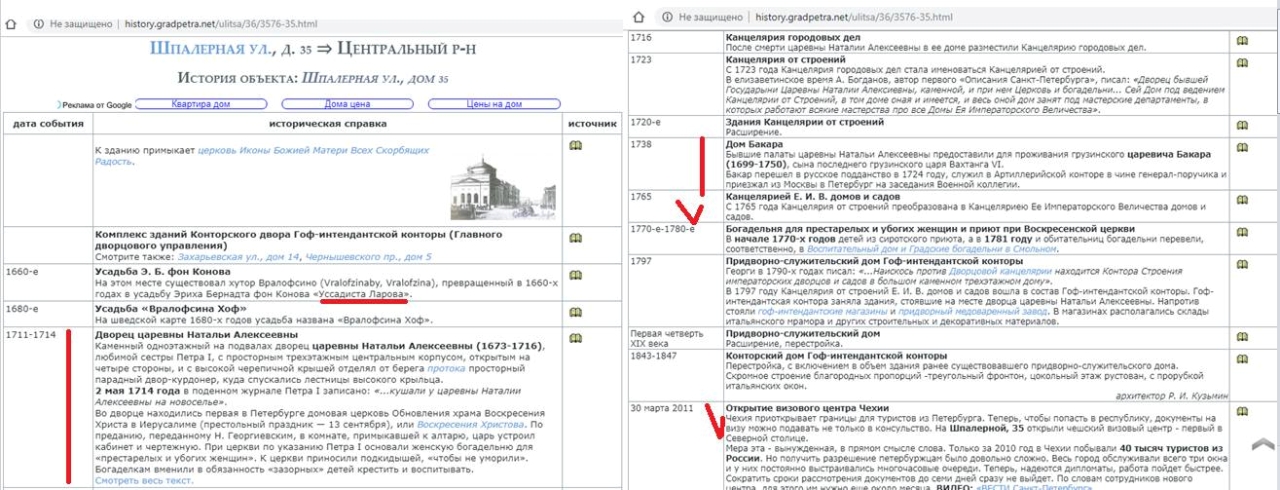The height and width of the screenshot is (490, 1280).
Task: Open source book icon for 1797 Придворно-служительский дом row
Action: 1242,262
